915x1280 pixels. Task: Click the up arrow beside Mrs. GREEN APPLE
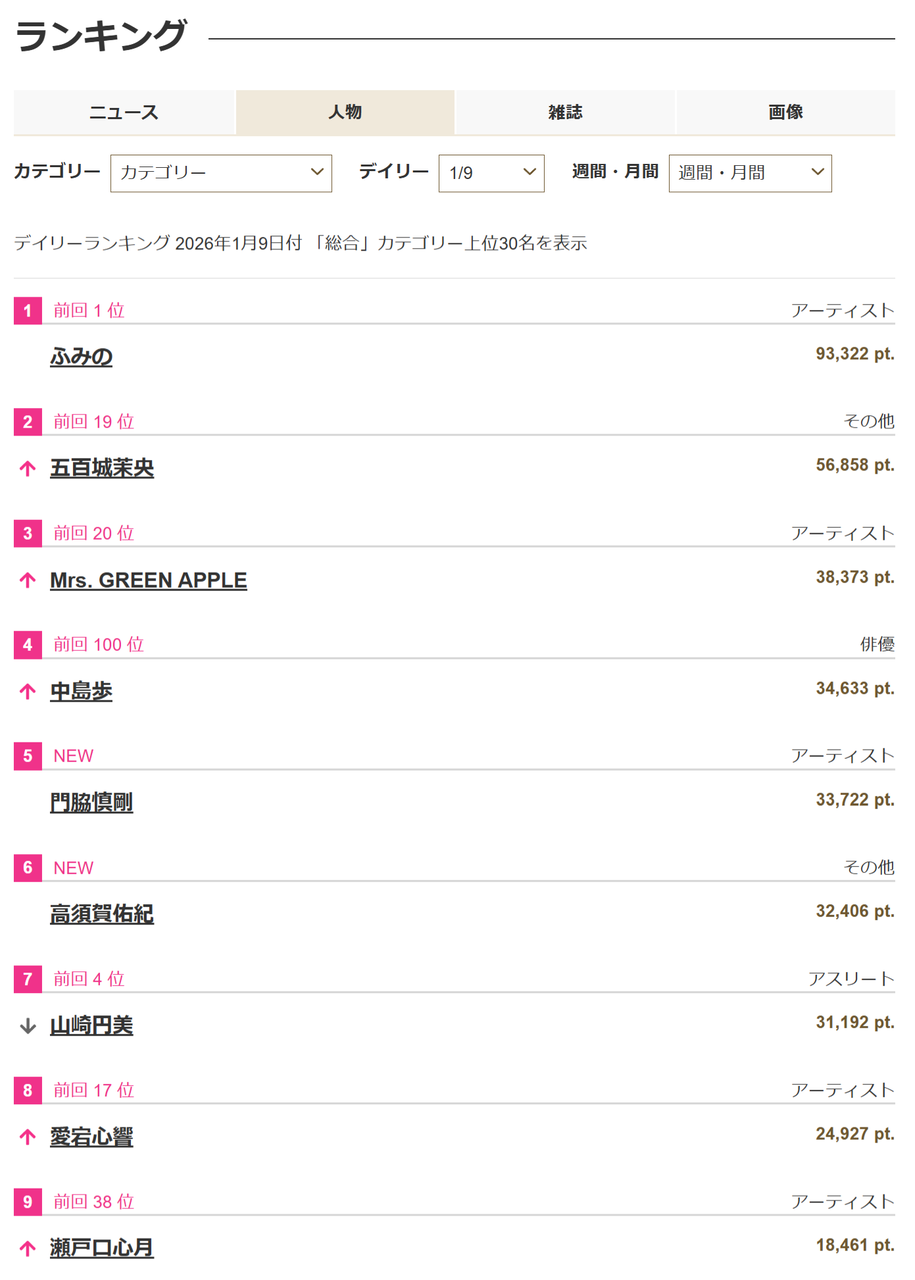click(28, 581)
